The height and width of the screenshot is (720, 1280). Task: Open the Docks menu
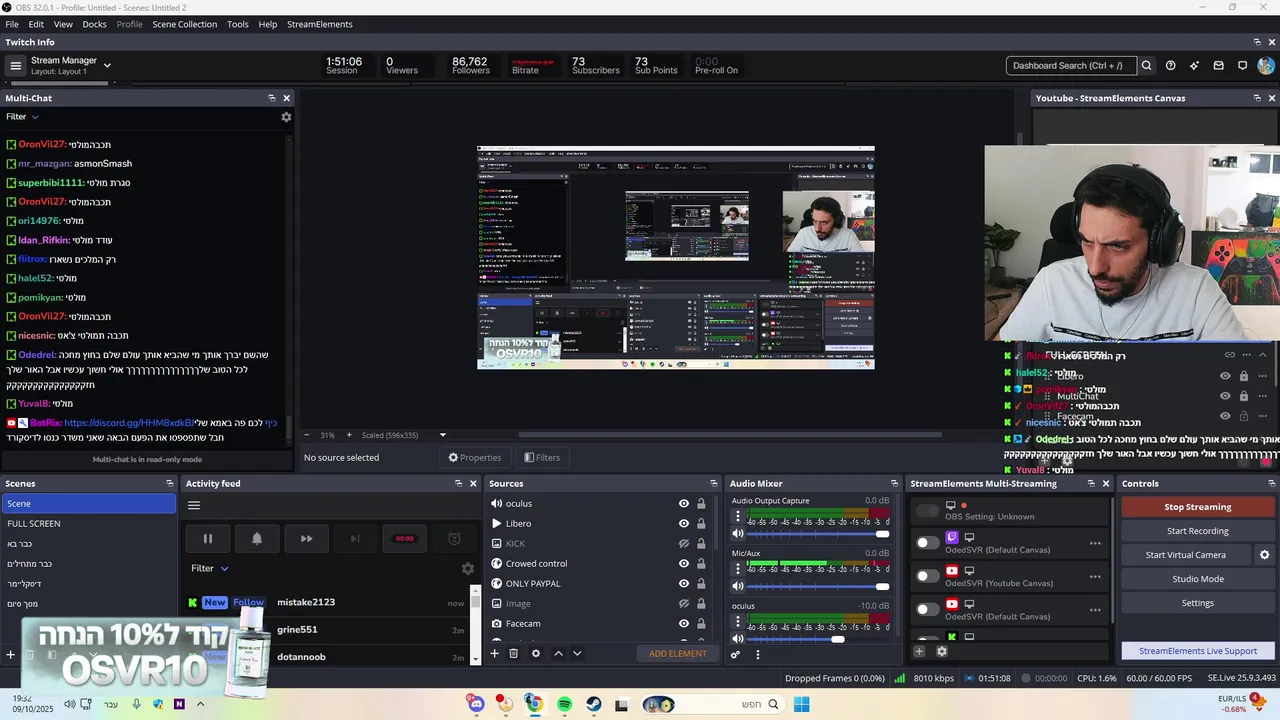pyautogui.click(x=94, y=24)
